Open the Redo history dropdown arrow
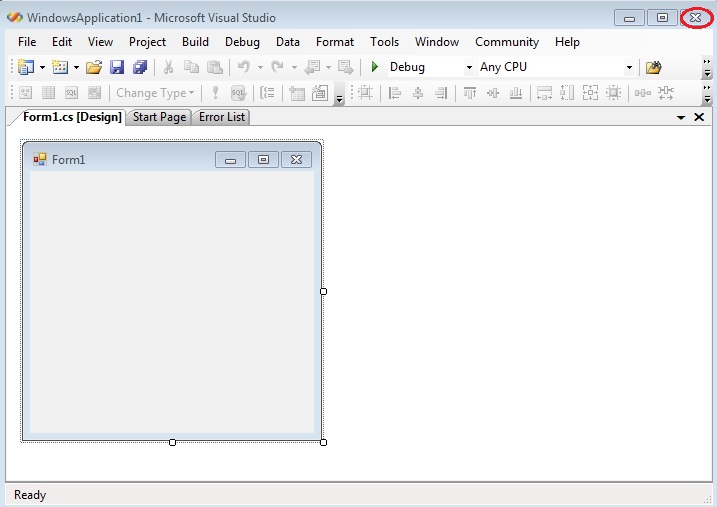 point(294,68)
